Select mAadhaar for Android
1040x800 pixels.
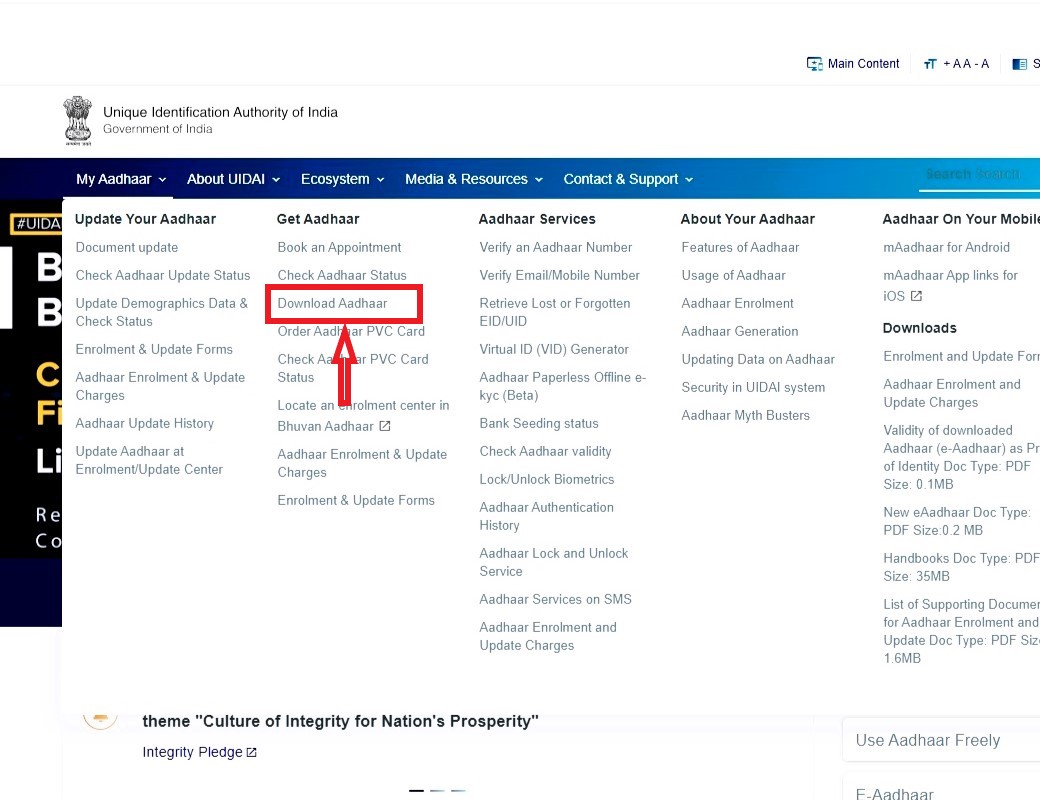[946, 247]
